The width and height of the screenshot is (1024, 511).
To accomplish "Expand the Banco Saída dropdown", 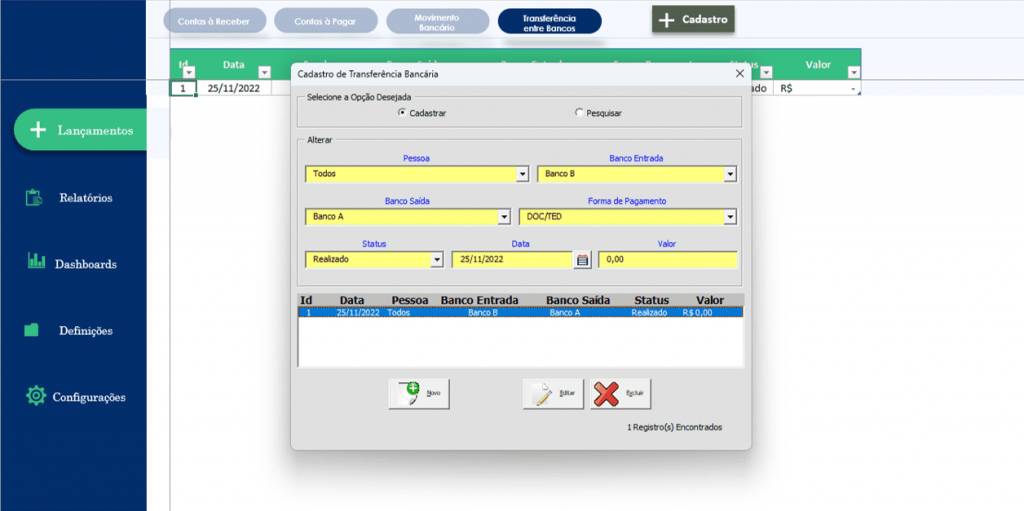I will (x=504, y=217).
